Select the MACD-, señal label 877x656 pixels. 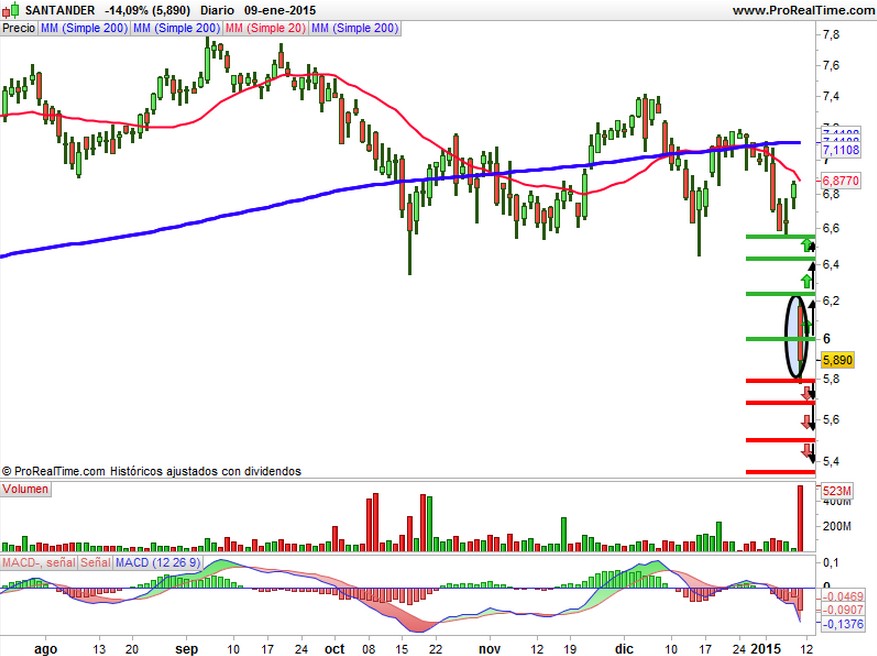pyautogui.click(x=39, y=563)
